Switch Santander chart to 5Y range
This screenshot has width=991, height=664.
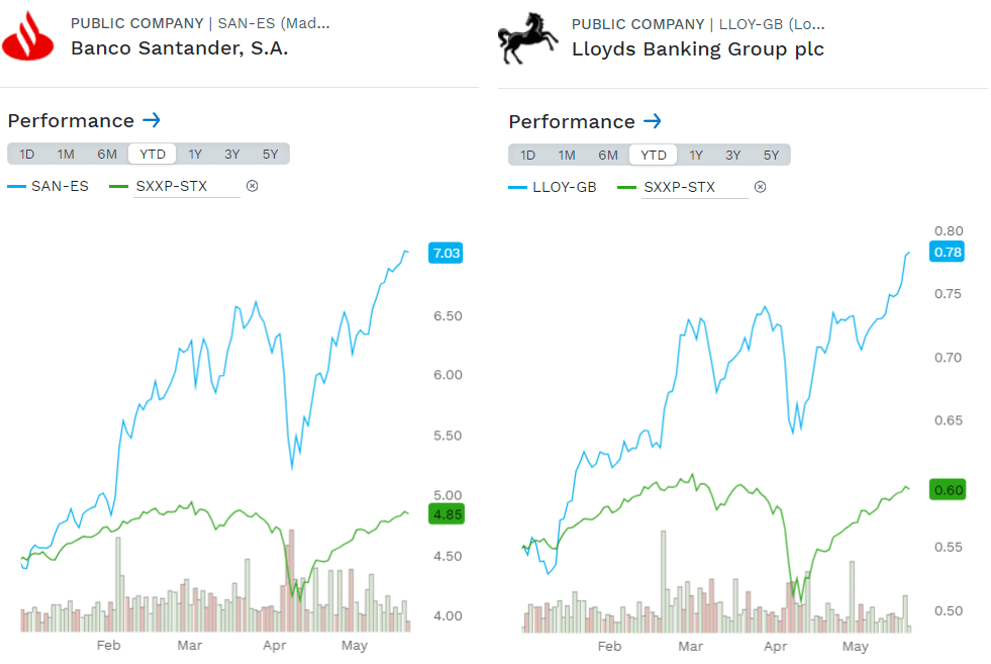pos(271,154)
